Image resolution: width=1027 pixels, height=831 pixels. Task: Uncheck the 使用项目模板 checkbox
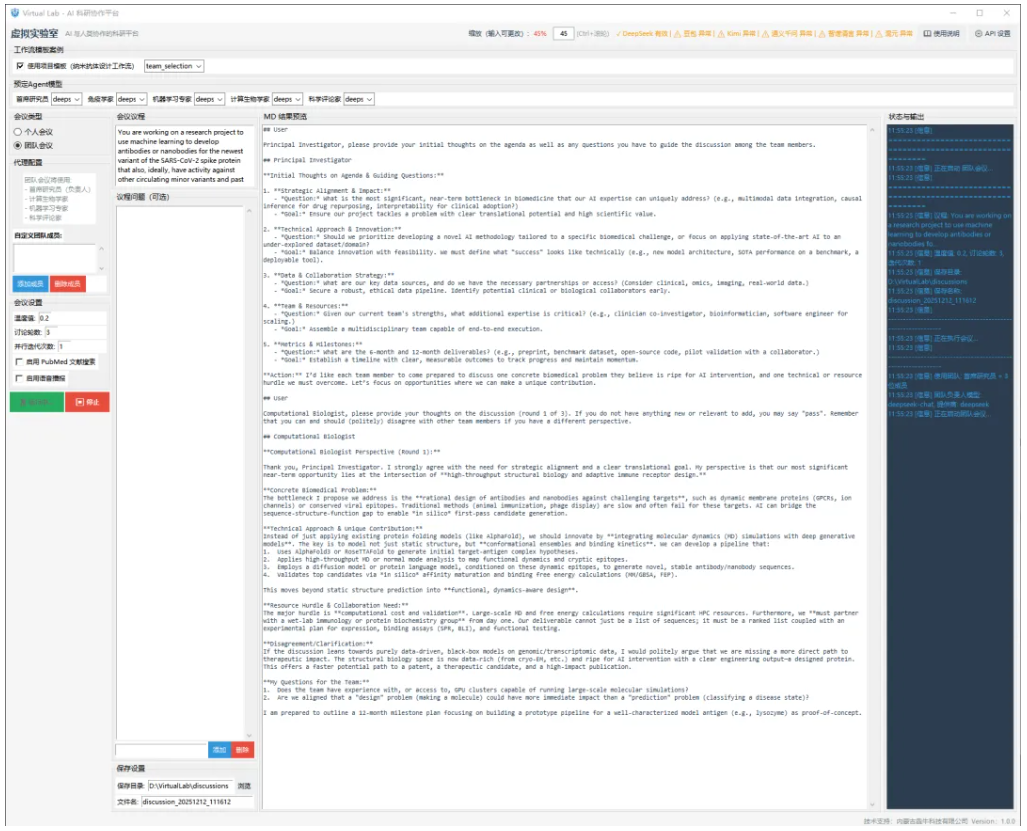(19, 66)
